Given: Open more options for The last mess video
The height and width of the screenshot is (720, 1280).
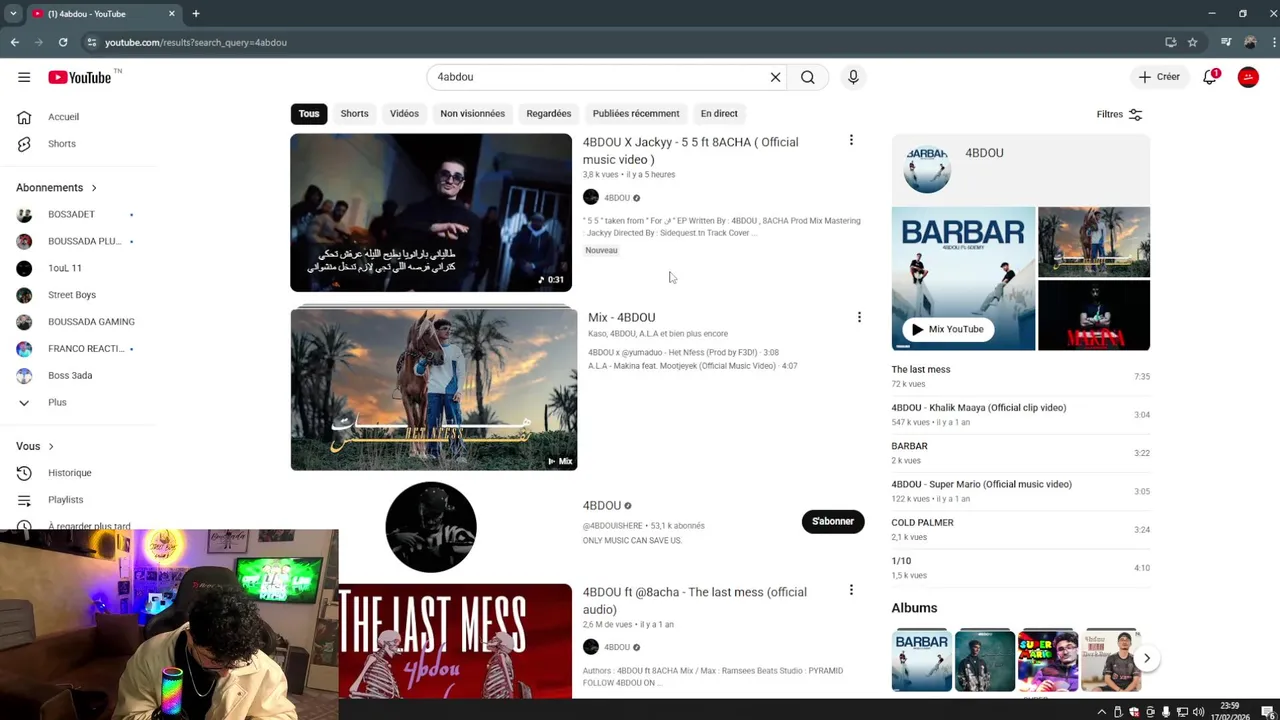Looking at the screenshot, I should (851, 591).
